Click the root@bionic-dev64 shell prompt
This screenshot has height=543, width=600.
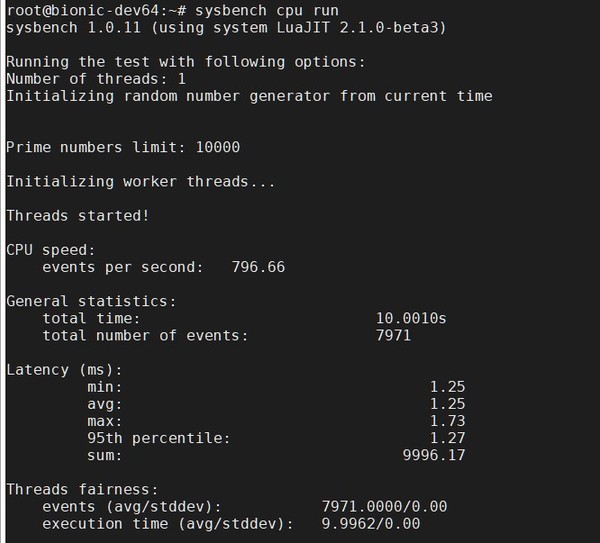tap(97, 10)
